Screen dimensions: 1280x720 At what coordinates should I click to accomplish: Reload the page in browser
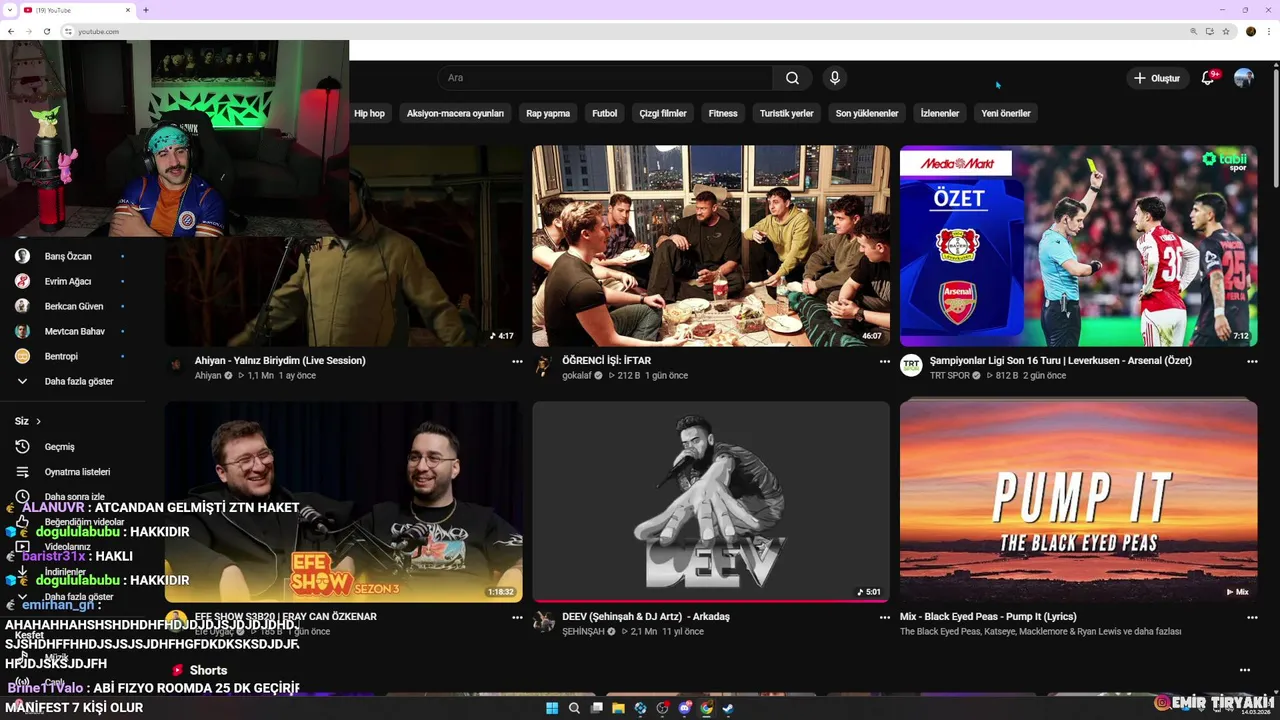pyautogui.click(x=46, y=31)
